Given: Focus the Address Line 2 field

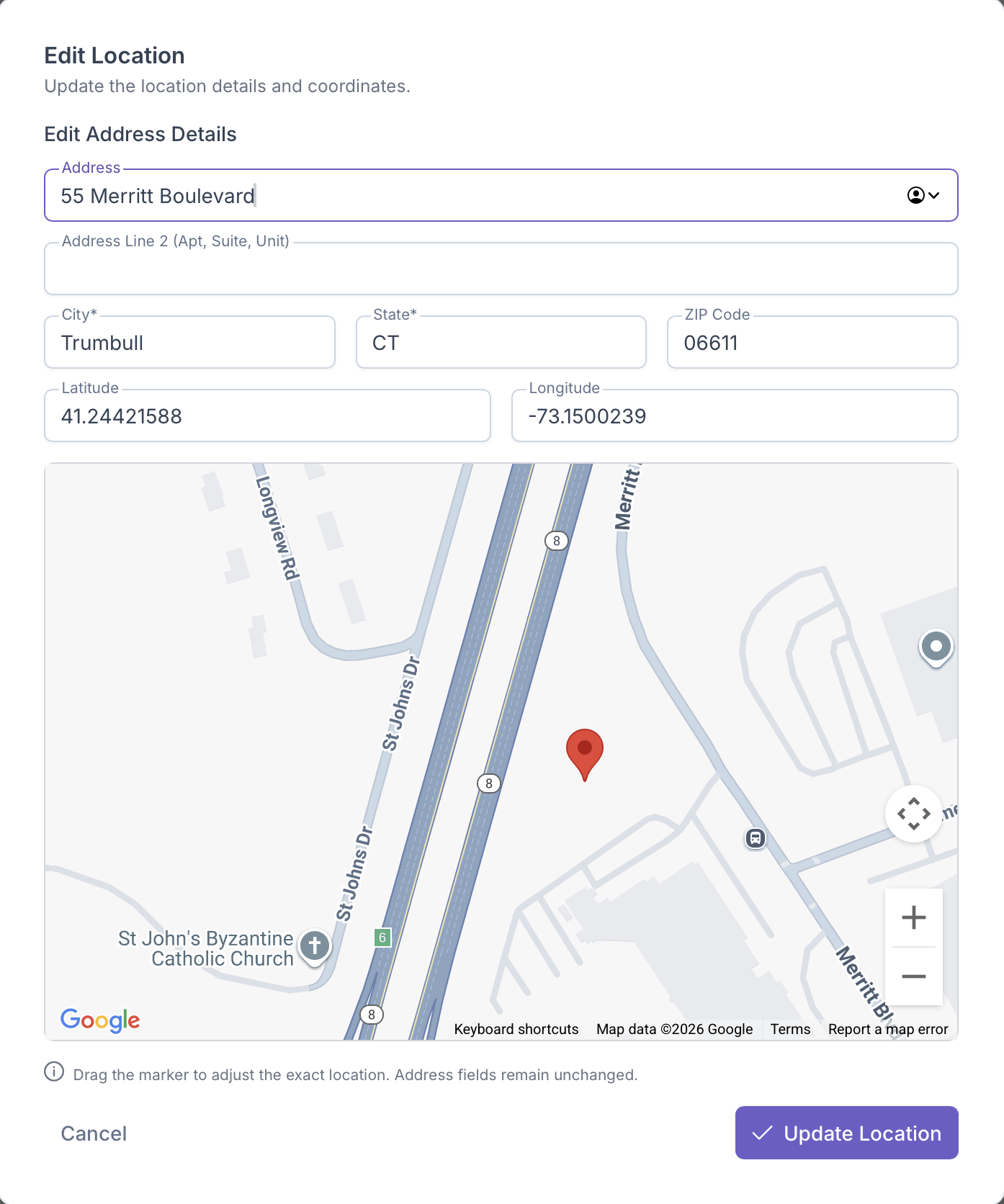Looking at the screenshot, I should tap(501, 269).
